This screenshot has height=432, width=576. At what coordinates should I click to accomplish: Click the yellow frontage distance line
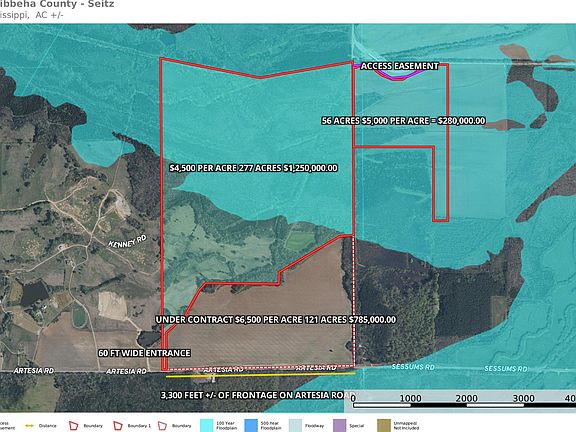[260, 375]
